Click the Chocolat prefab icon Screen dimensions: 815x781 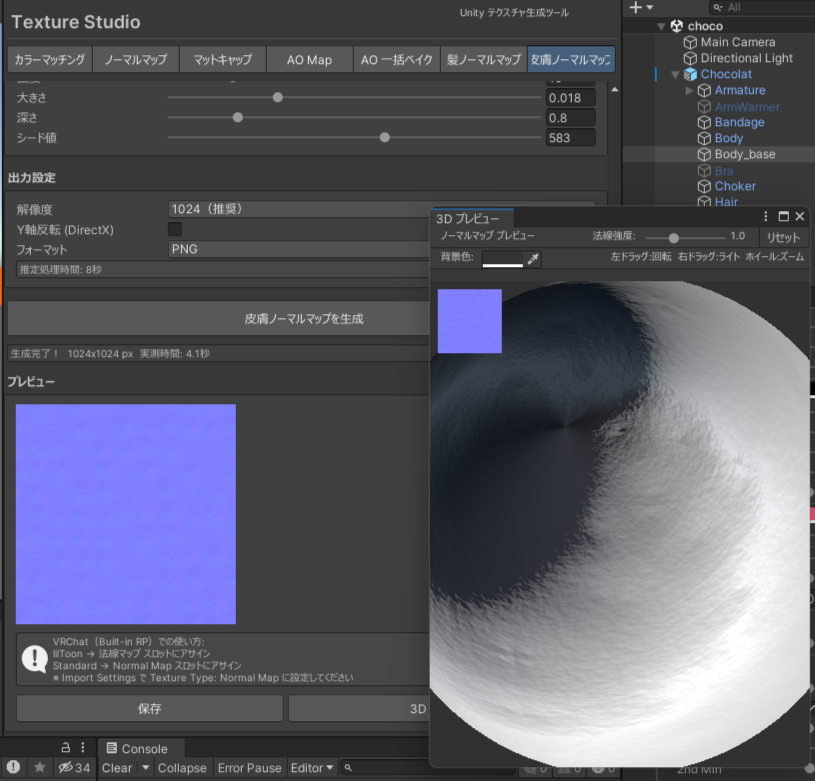point(690,74)
